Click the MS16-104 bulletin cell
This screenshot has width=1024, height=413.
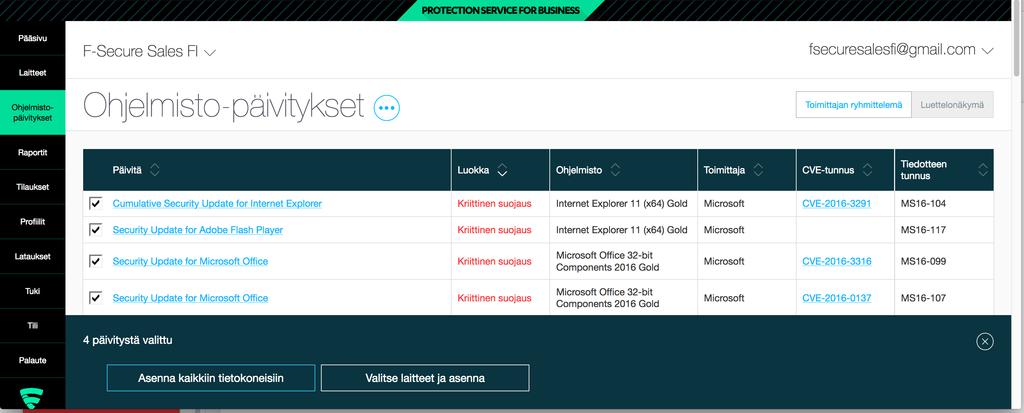[944, 203]
